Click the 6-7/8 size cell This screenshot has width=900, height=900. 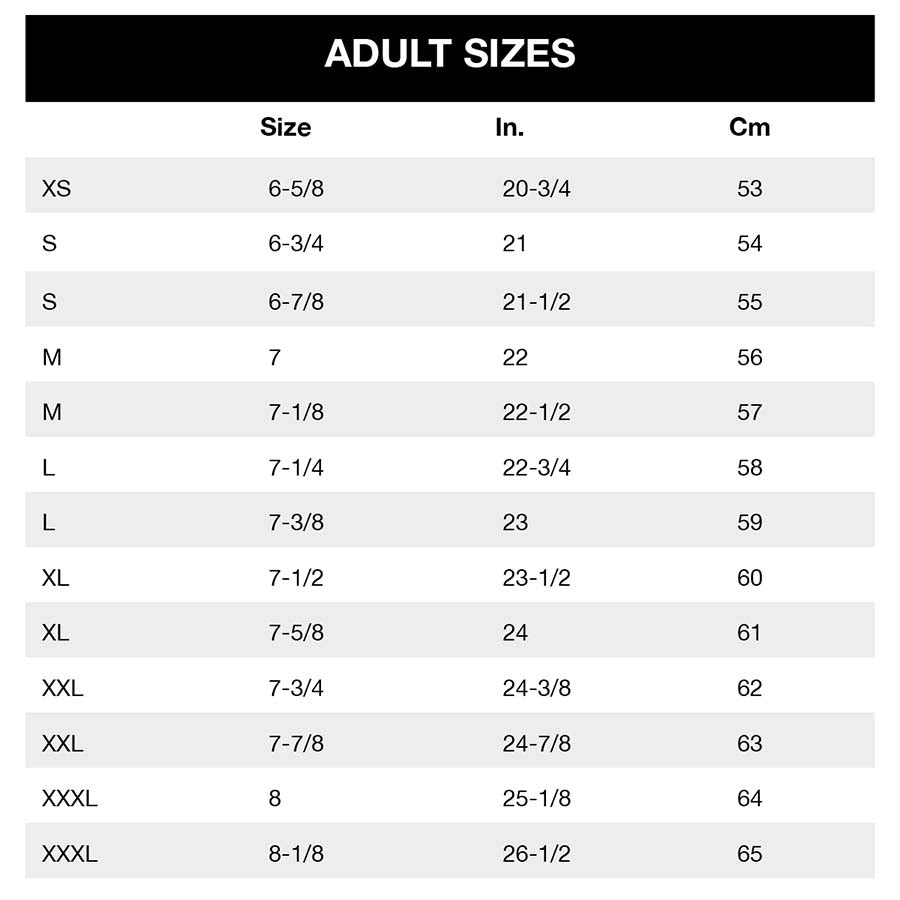[x=296, y=302]
